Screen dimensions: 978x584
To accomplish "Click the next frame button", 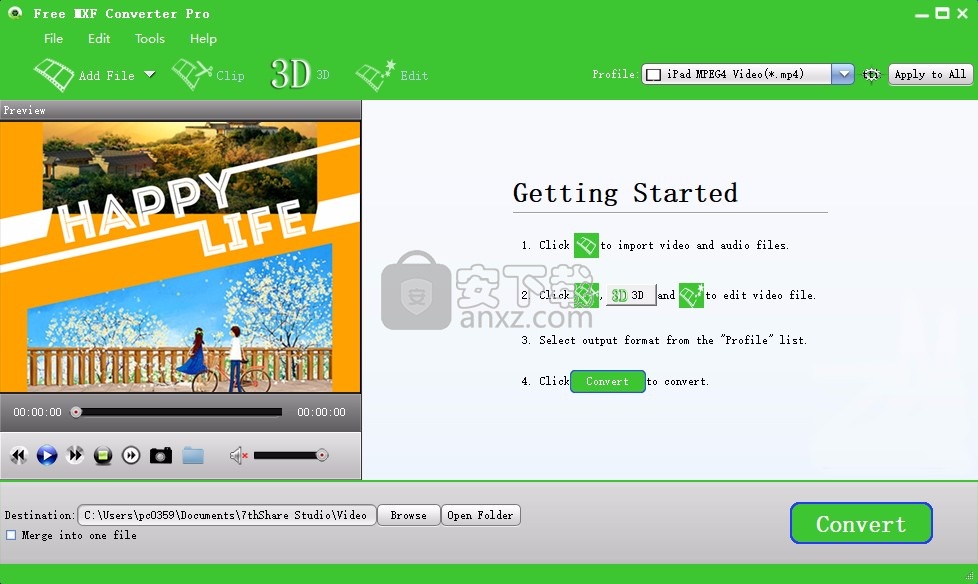I will click(131, 455).
